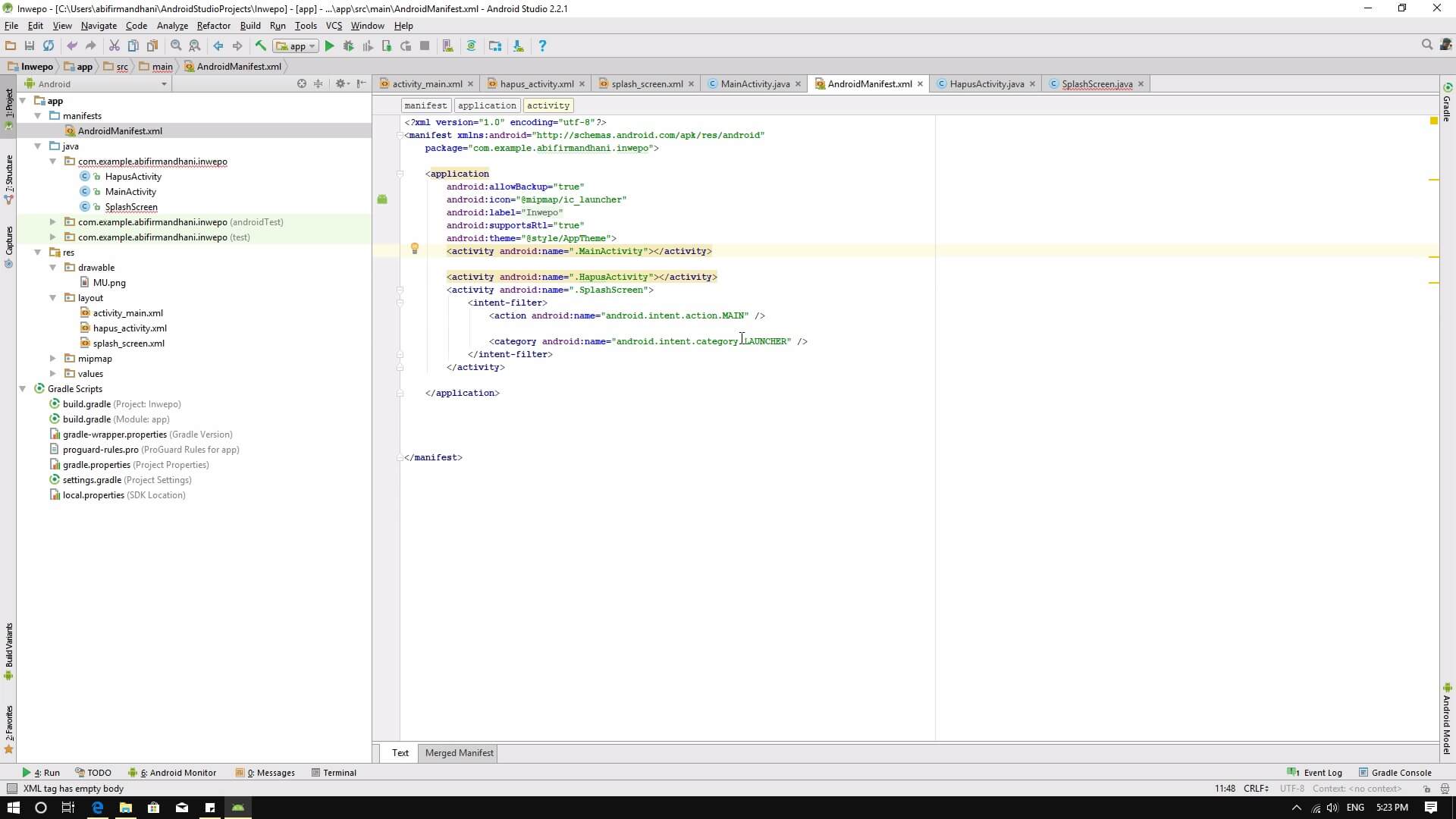The width and height of the screenshot is (1456, 819).
Task: Open the Refactor menu
Action: point(213,26)
